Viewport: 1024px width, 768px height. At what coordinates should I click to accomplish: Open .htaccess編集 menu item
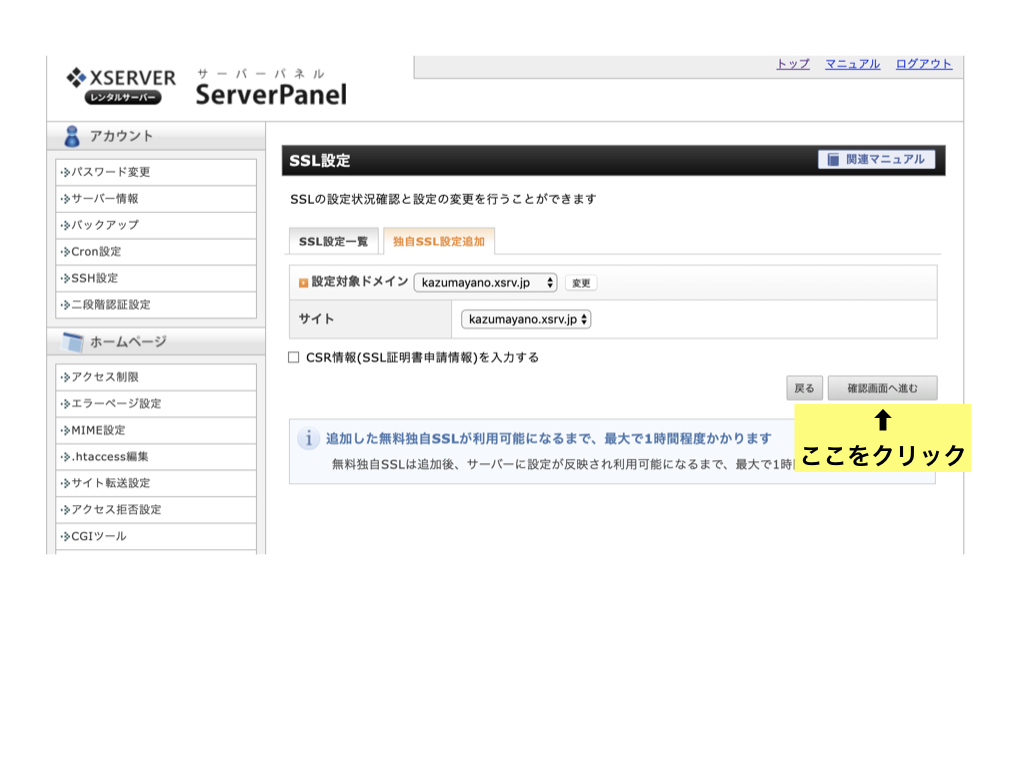pyautogui.click(x=156, y=456)
